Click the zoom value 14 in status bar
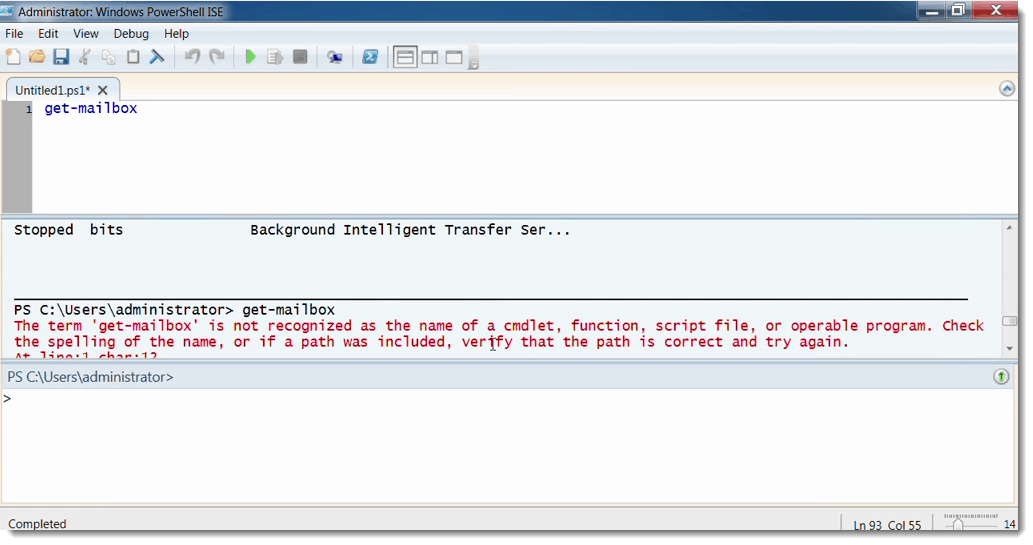The width and height of the screenshot is (1033, 545). [x=1009, y=525]
